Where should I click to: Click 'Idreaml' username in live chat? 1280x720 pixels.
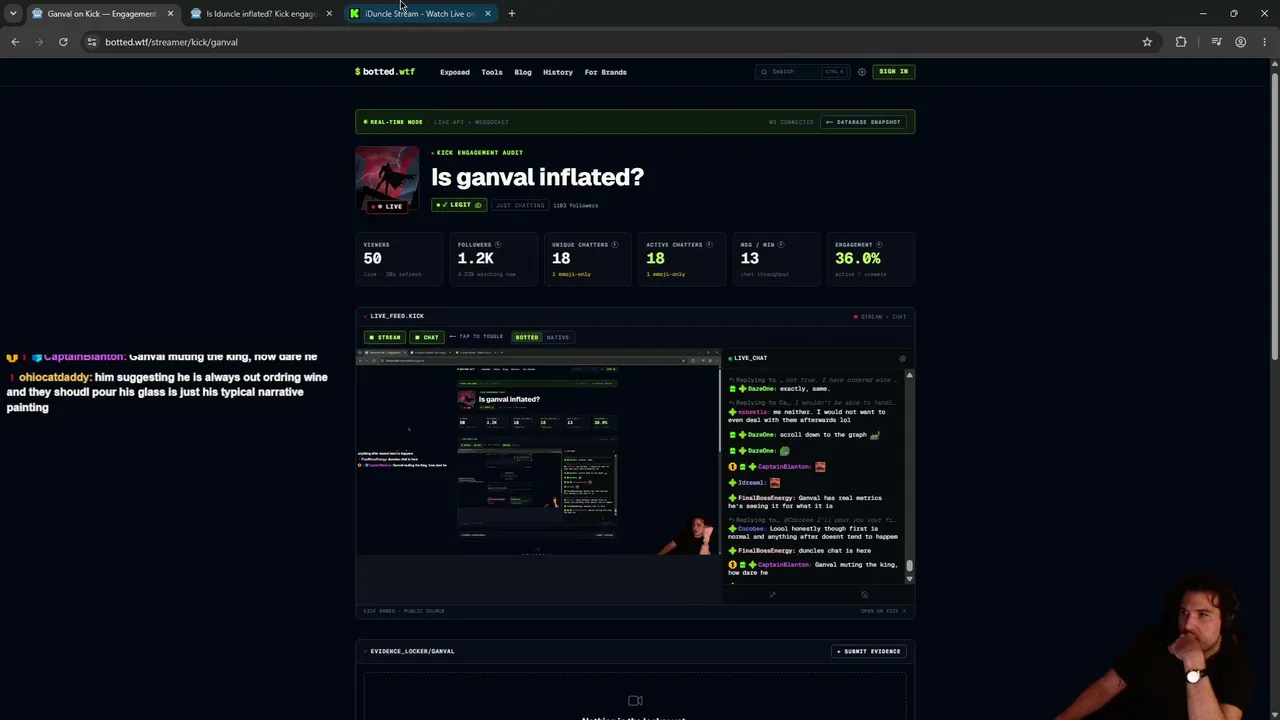click(751, 483)
